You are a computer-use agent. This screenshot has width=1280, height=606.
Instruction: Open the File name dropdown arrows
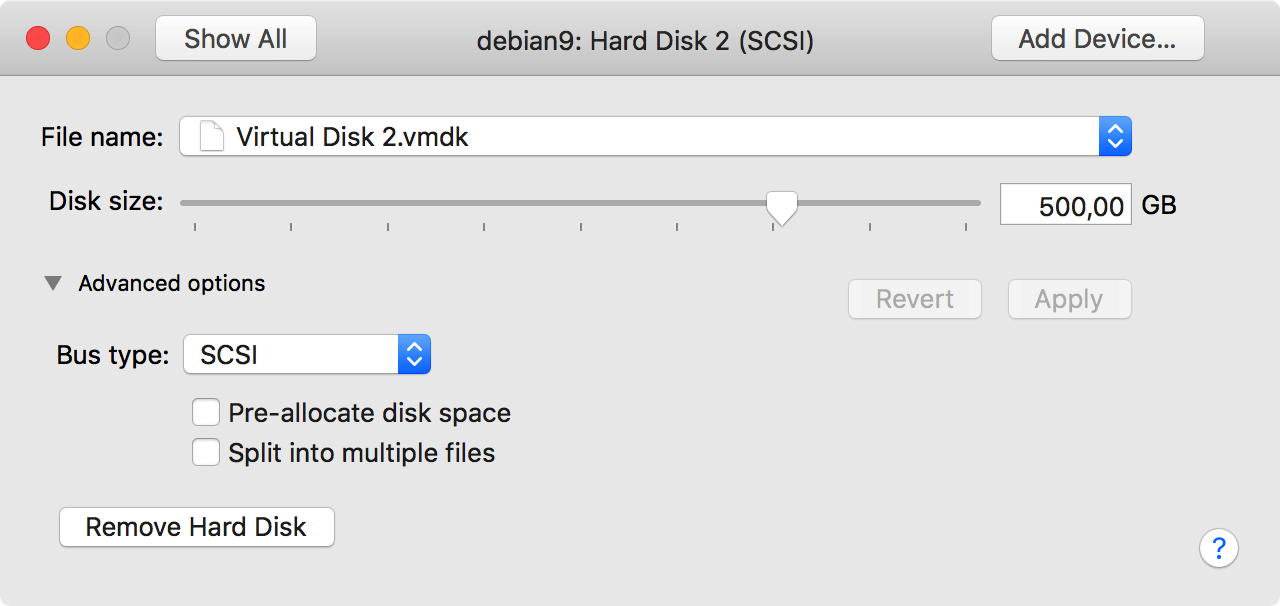[1115, 136]
